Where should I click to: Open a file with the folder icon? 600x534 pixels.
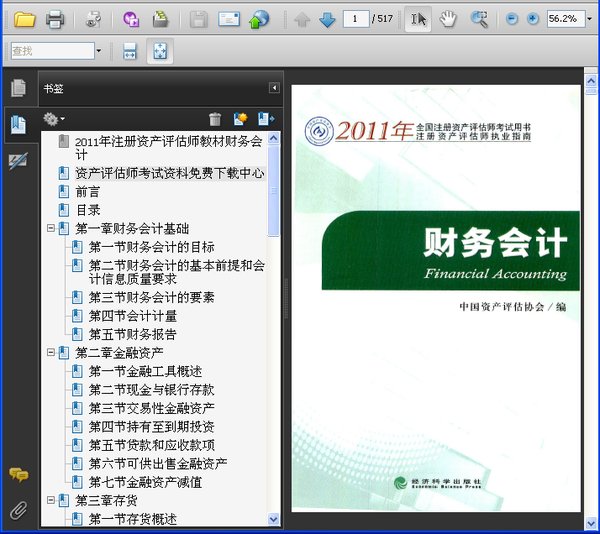point(24,19)
